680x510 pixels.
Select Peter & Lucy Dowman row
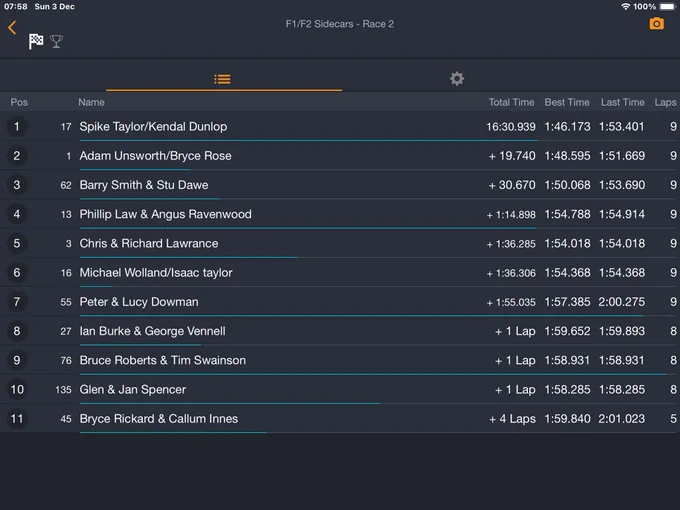[340, 302]
